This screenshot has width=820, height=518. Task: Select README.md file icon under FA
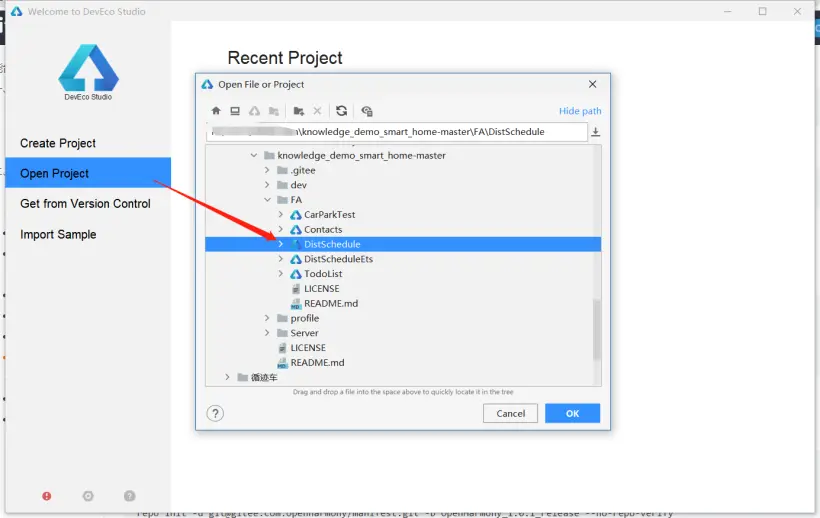[x=296, y=304]
